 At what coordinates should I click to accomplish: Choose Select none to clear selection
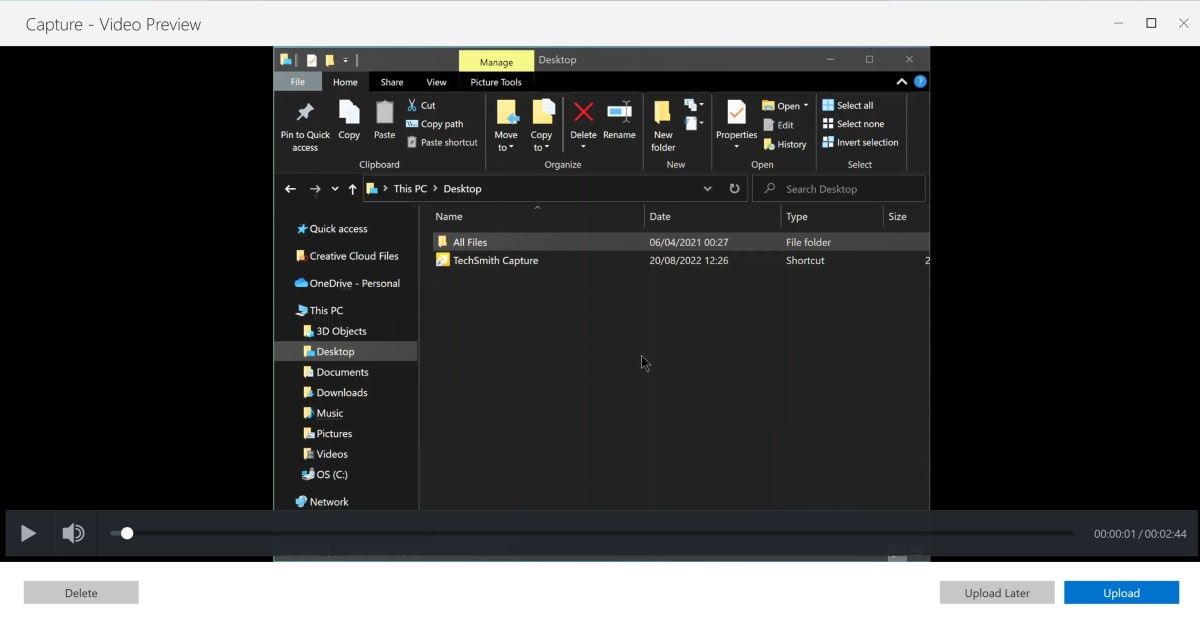point(854,123)
